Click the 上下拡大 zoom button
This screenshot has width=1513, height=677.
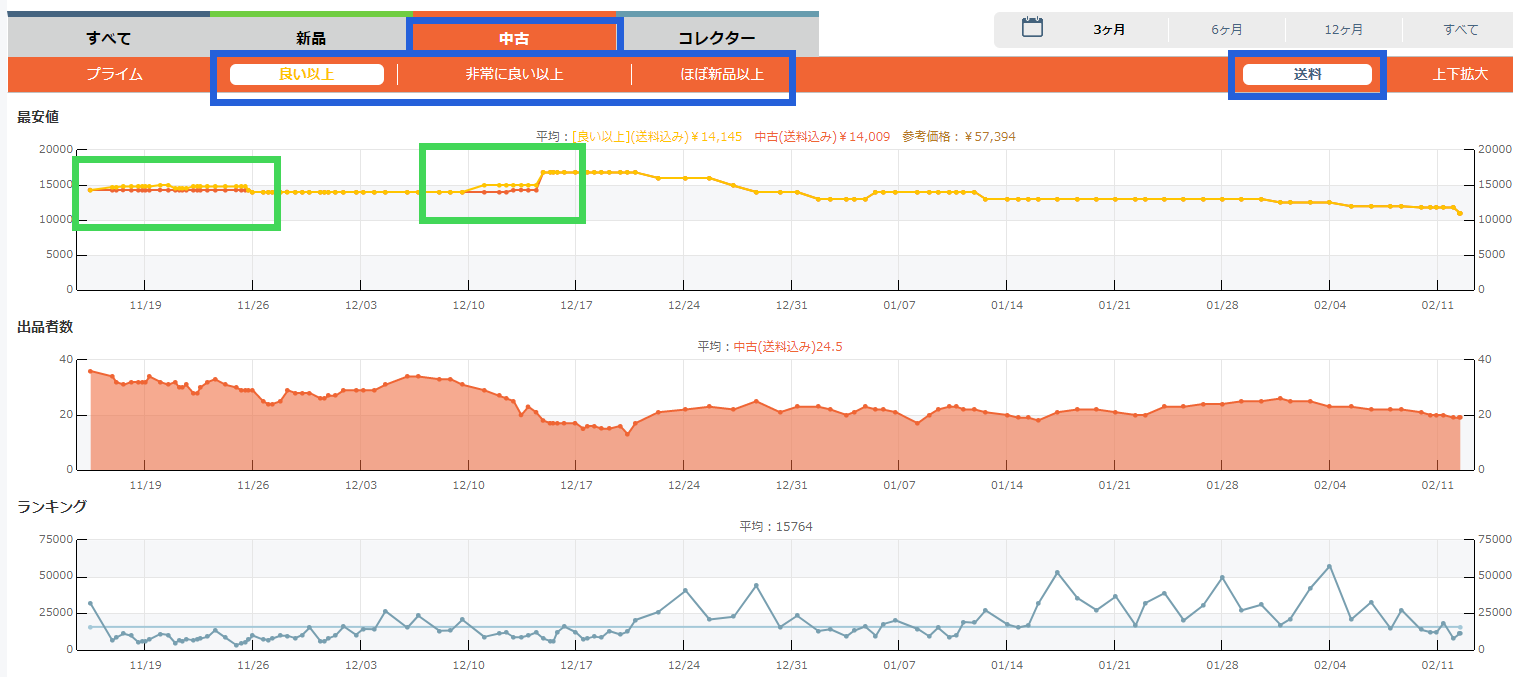tap(1460, 74)
